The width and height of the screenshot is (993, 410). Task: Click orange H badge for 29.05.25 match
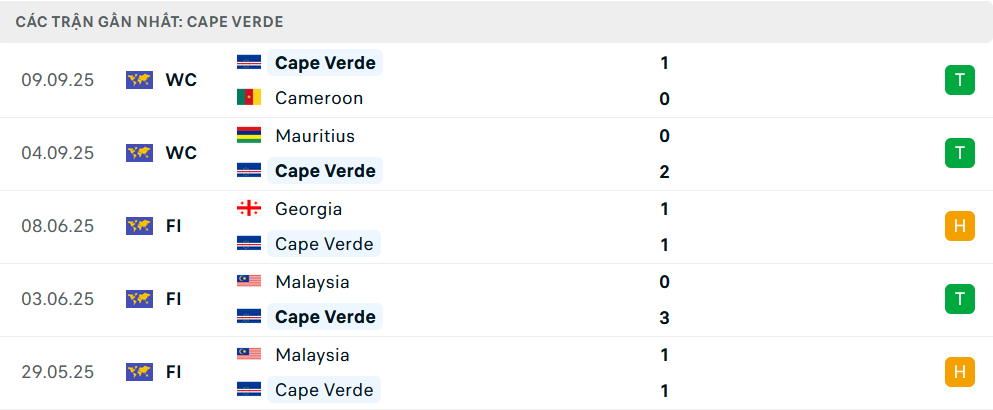click(959, 372)
